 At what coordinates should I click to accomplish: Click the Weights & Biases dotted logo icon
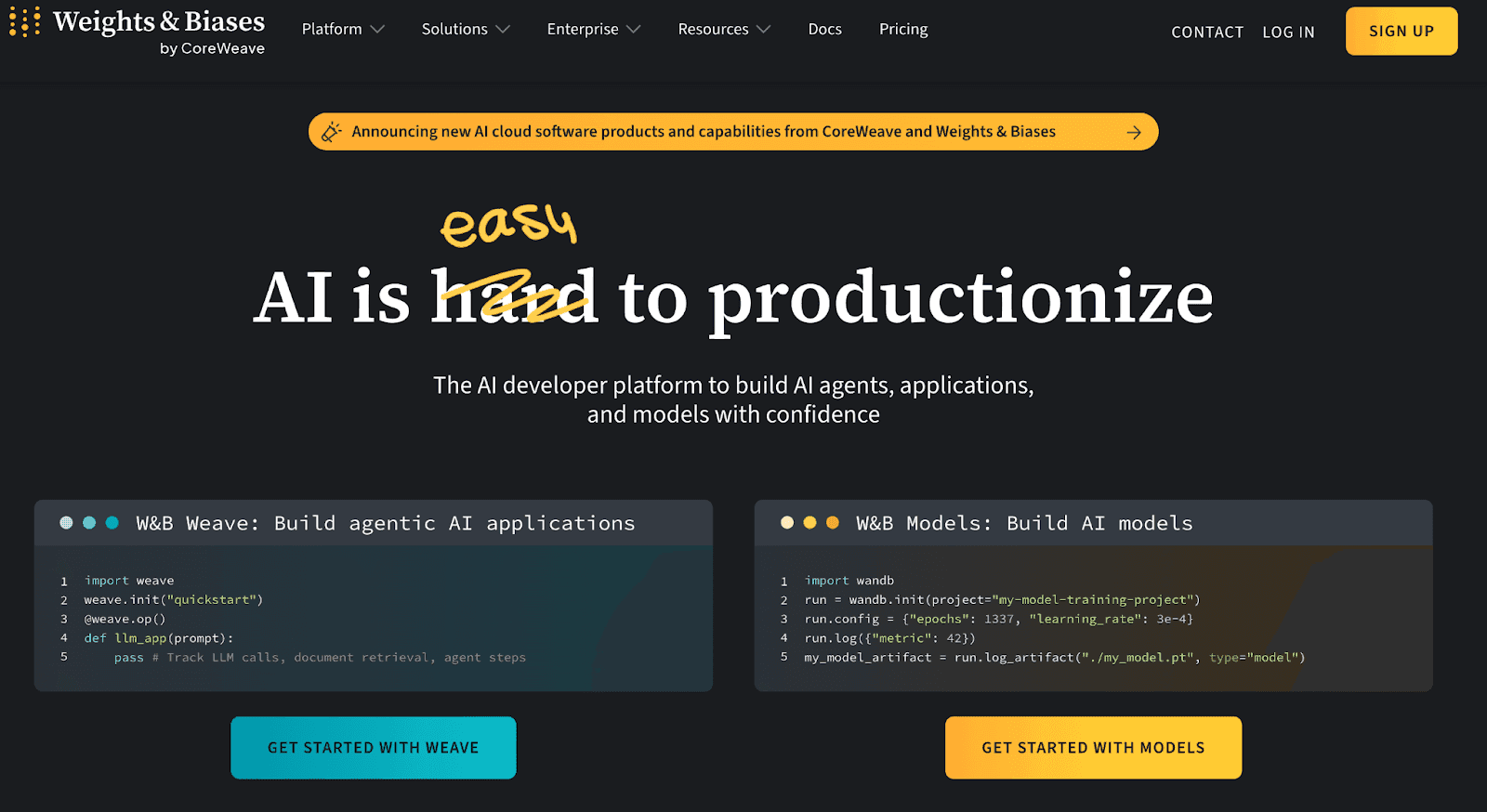25,21
